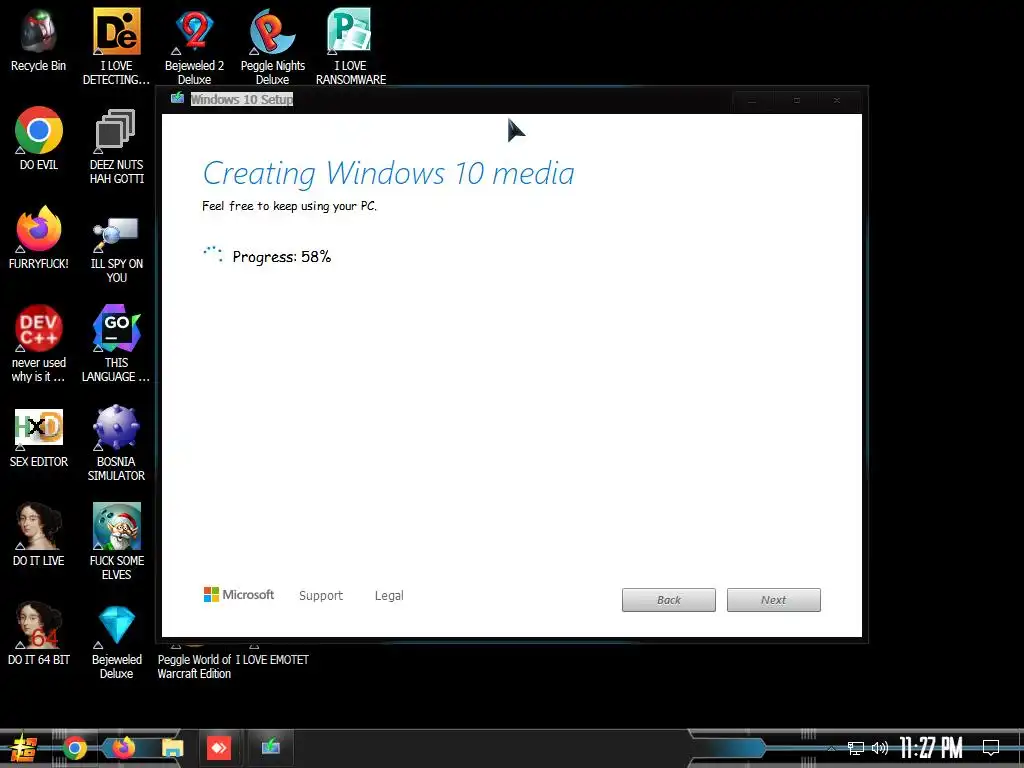Click the volume speaker tray icon
1024x768 pixels.
pyautogui.click(x=880, y=748)
